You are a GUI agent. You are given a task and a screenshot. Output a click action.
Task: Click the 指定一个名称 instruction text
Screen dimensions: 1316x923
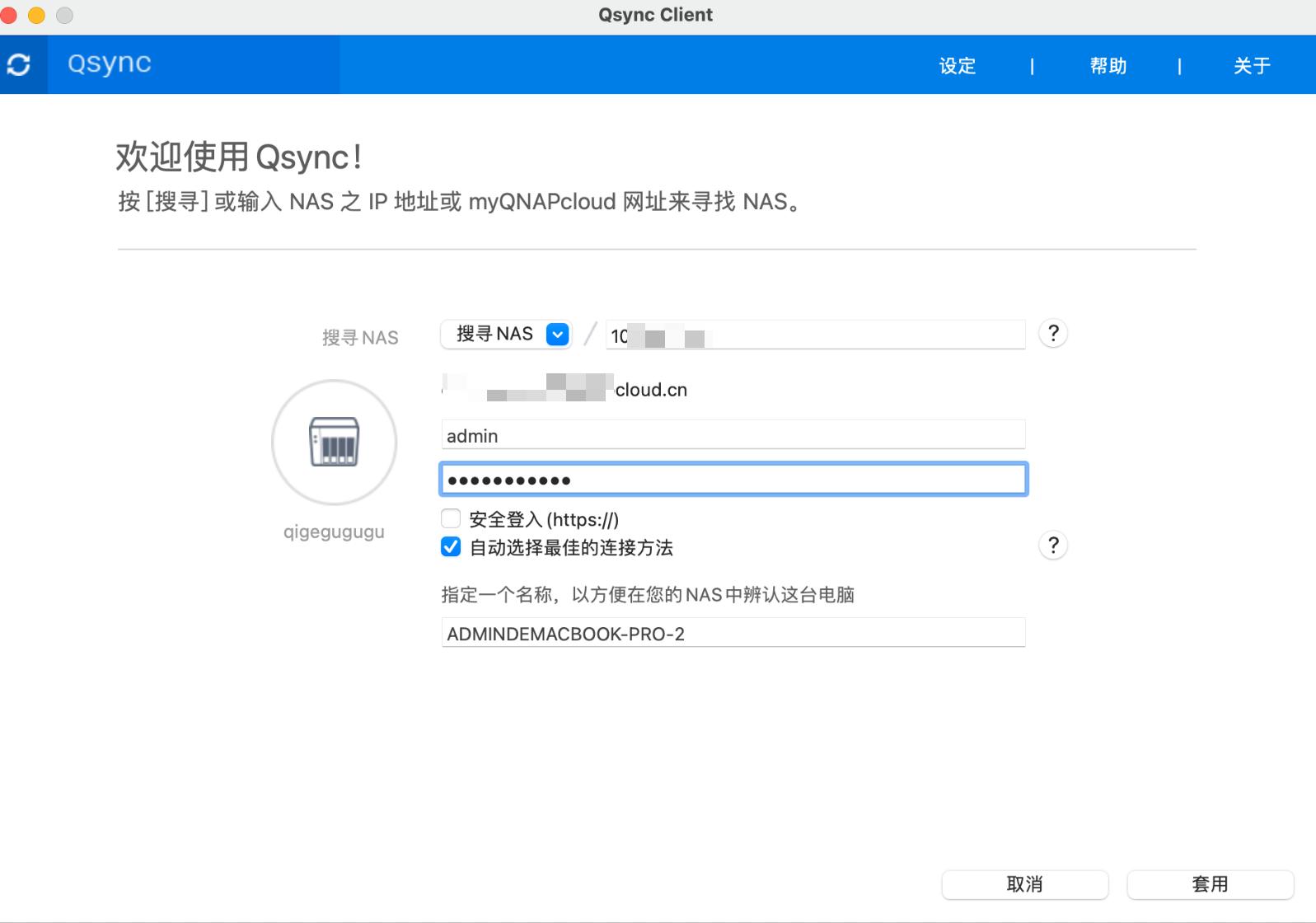tap(648, 594)
